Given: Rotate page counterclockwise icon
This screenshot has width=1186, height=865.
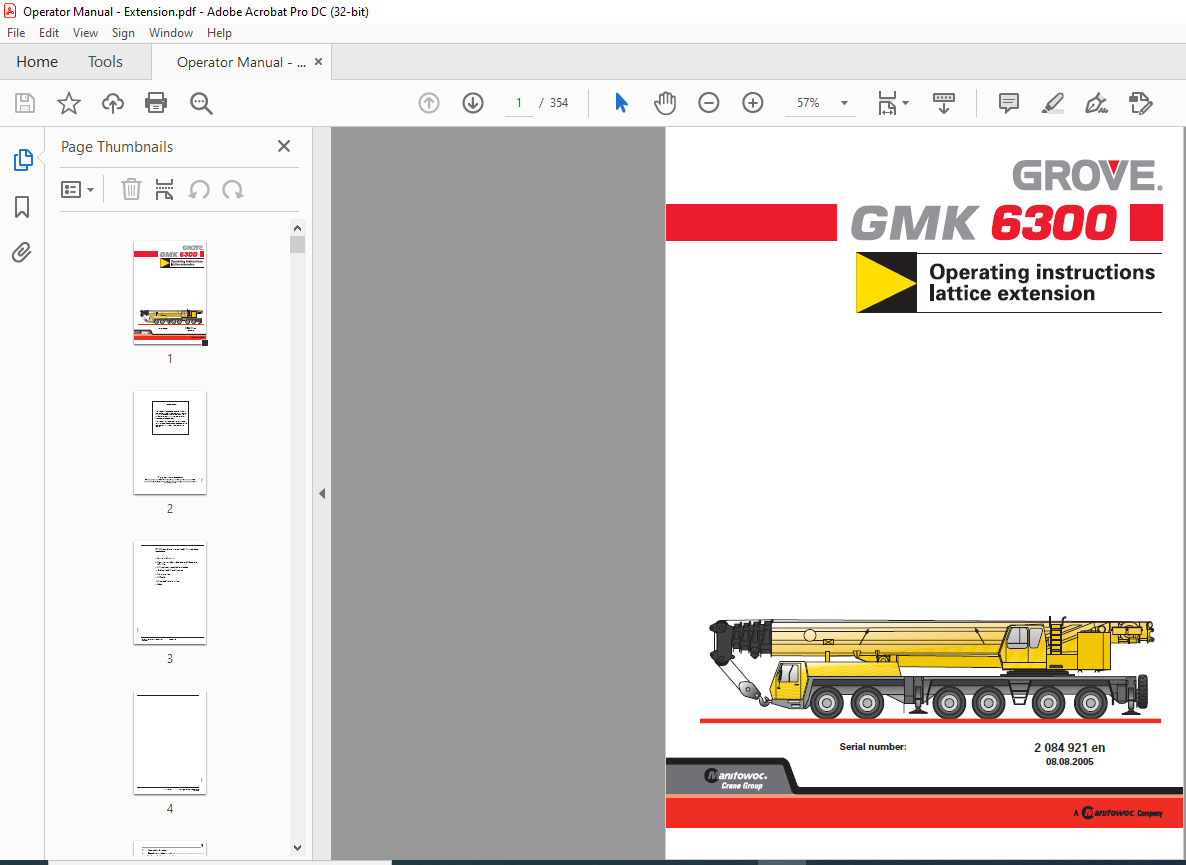Looking at the screenshot, I should [x=199, y=189].
